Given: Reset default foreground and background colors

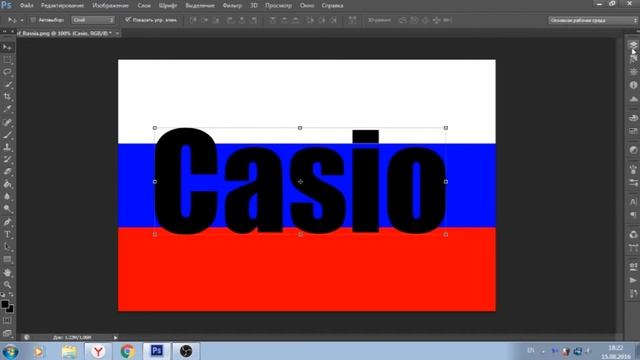Looking at the screenshot, I should tap(3, 294).
